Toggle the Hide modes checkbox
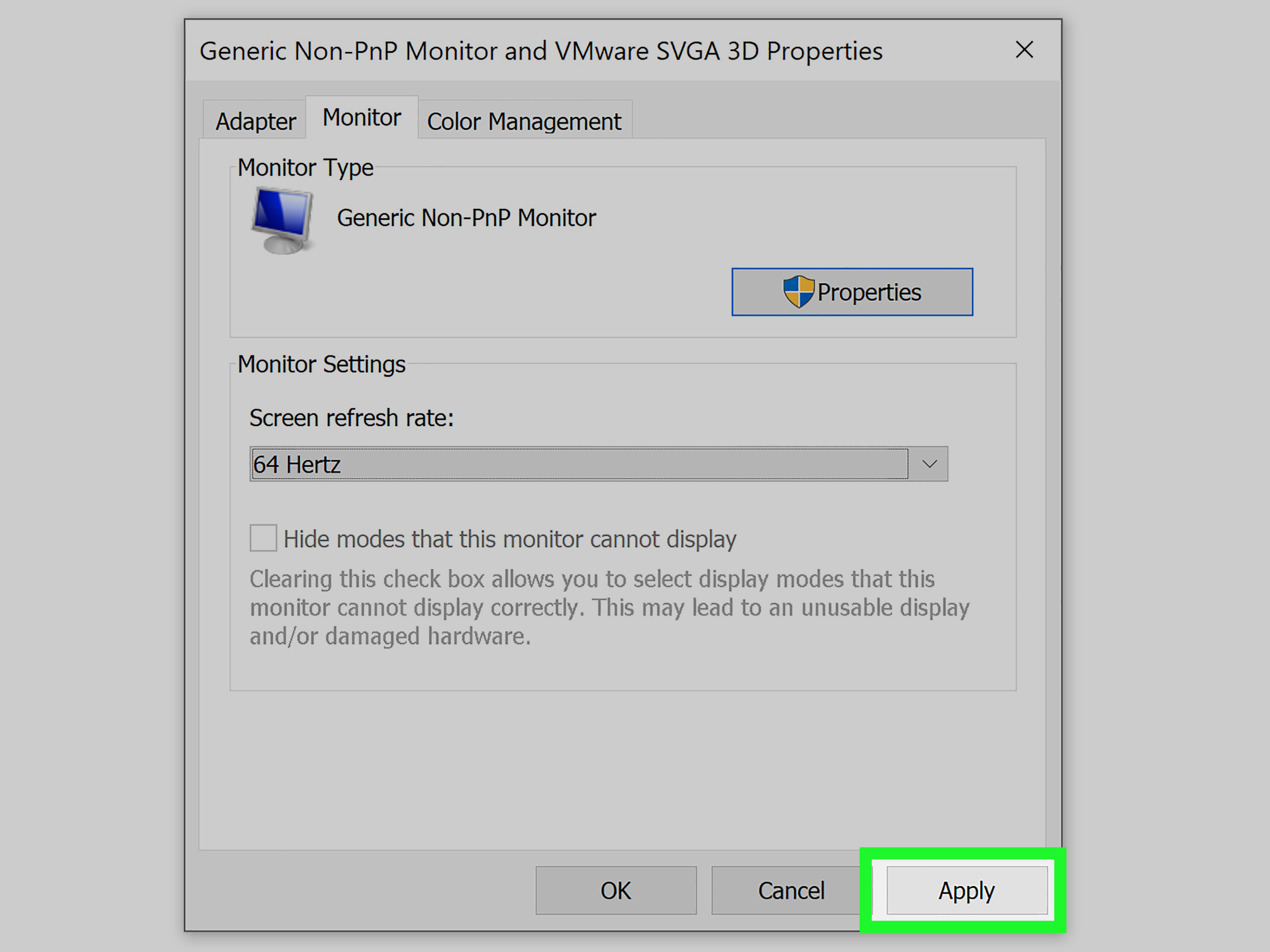Image resolution: width=1270 pixels, height=952 pixels. (x=263, y=538)
